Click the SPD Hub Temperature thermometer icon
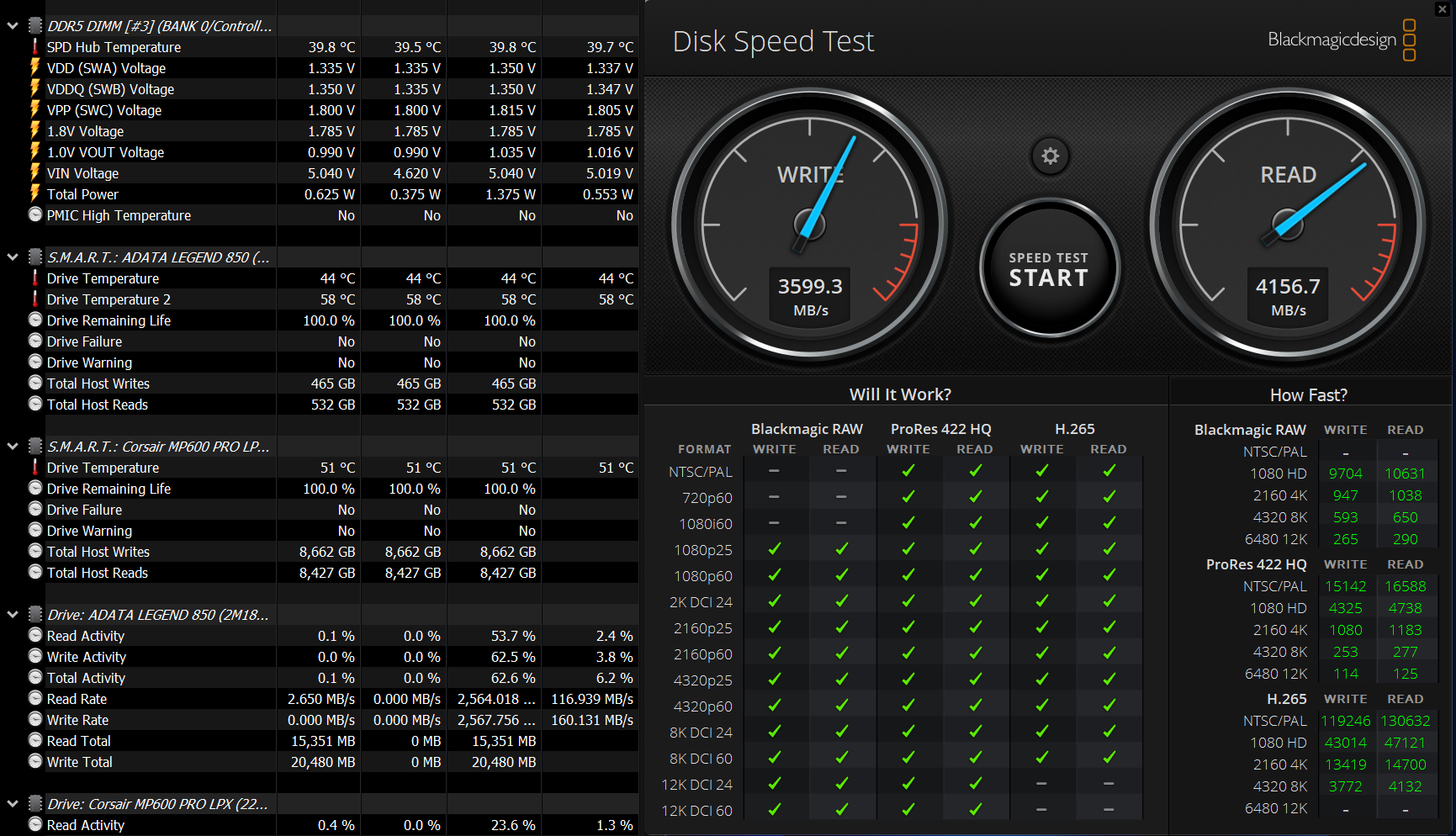The image size is (1456, 836). [x=35, y=46]
